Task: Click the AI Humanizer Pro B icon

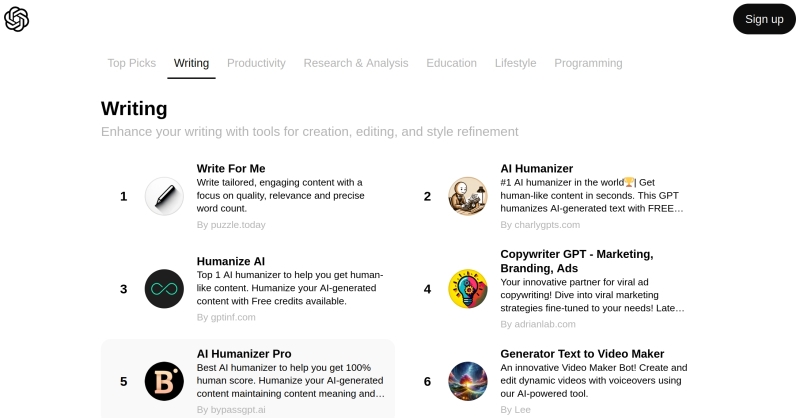Action: 164,381
